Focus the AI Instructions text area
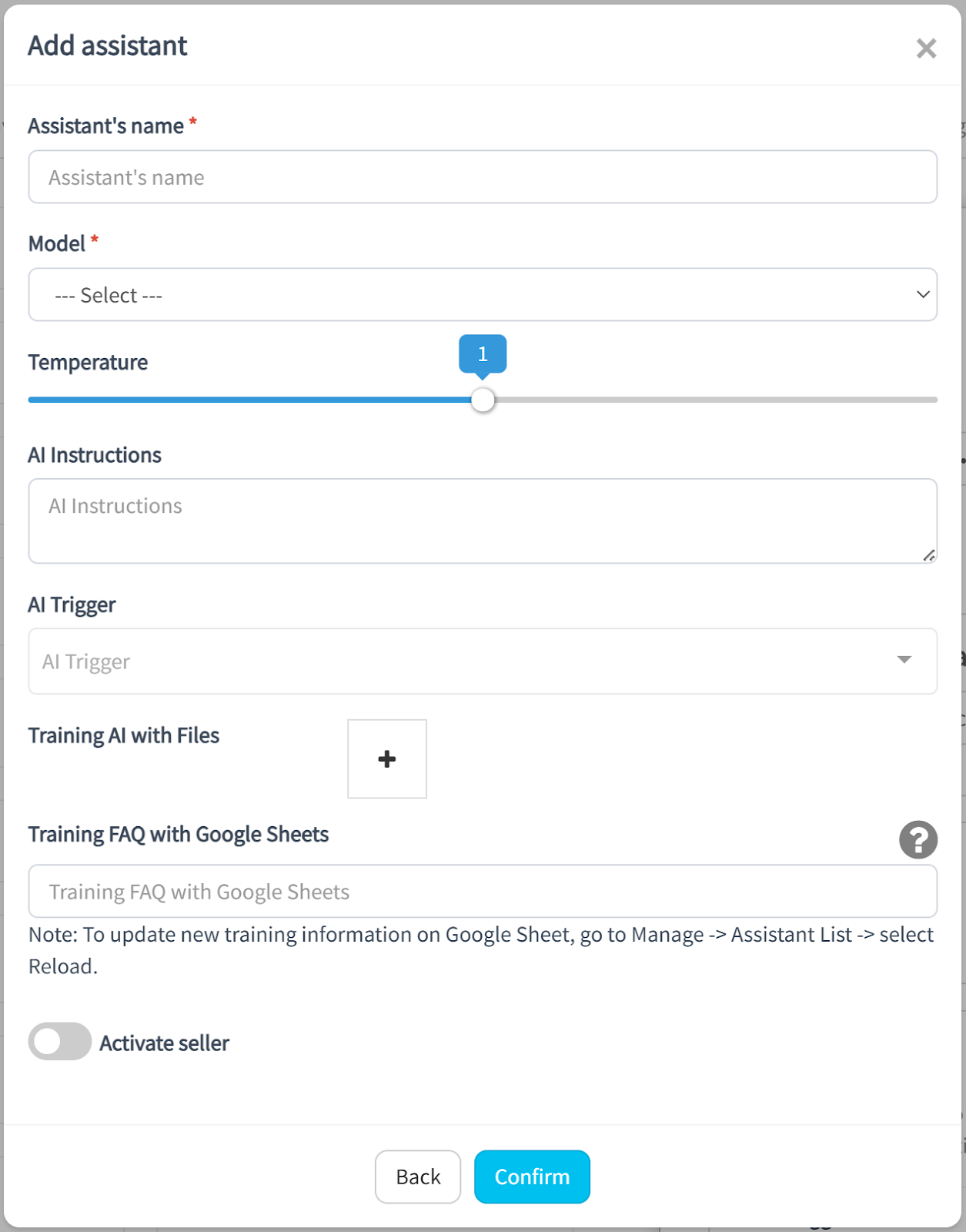 click(x=483, y=521)
